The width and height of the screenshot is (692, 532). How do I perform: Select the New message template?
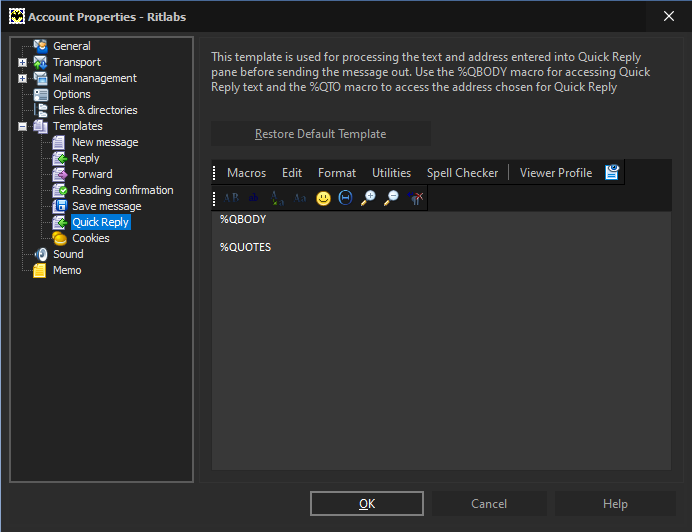click(105, 143)
